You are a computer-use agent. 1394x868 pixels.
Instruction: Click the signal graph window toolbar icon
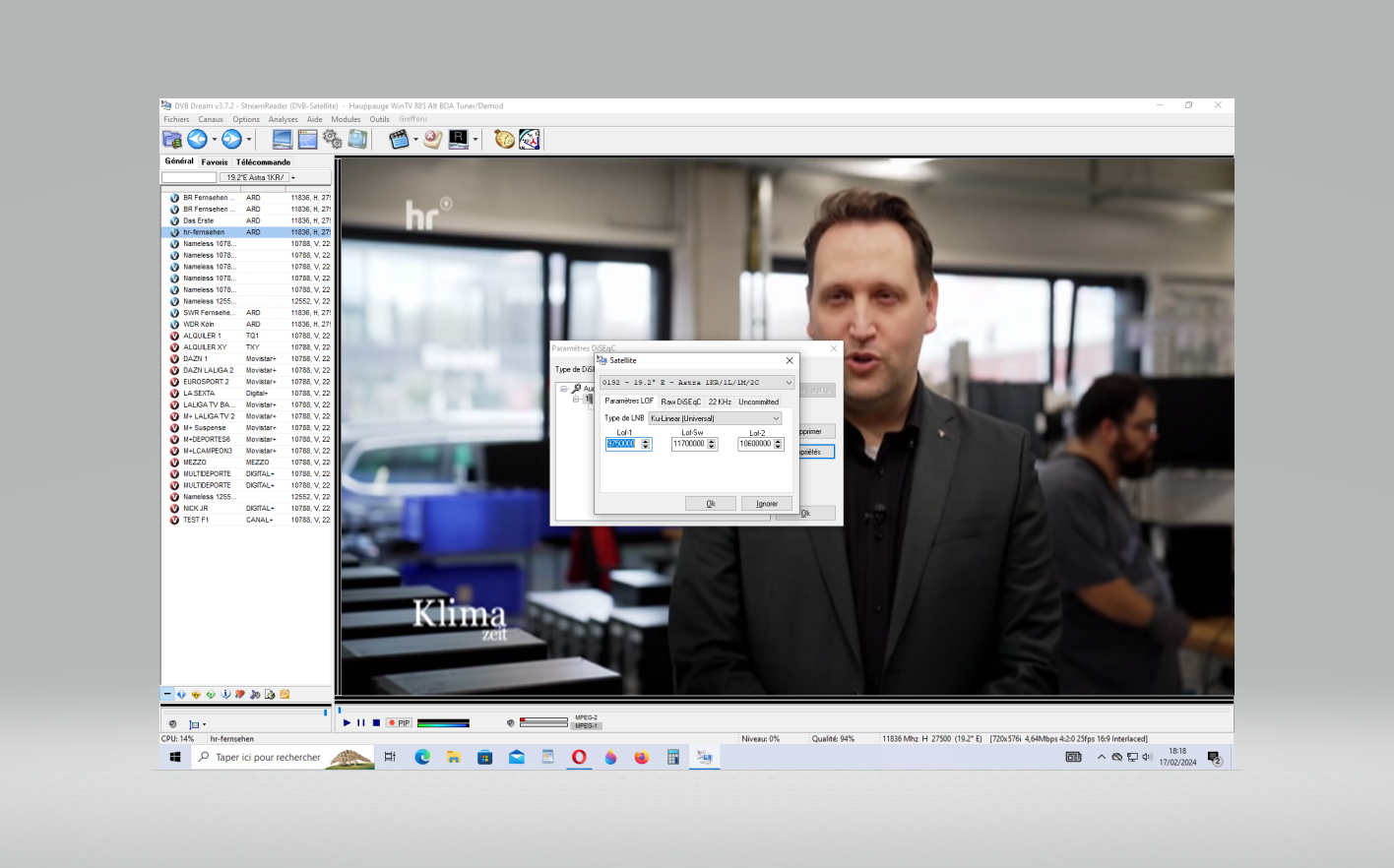click(x=308, y=140)
